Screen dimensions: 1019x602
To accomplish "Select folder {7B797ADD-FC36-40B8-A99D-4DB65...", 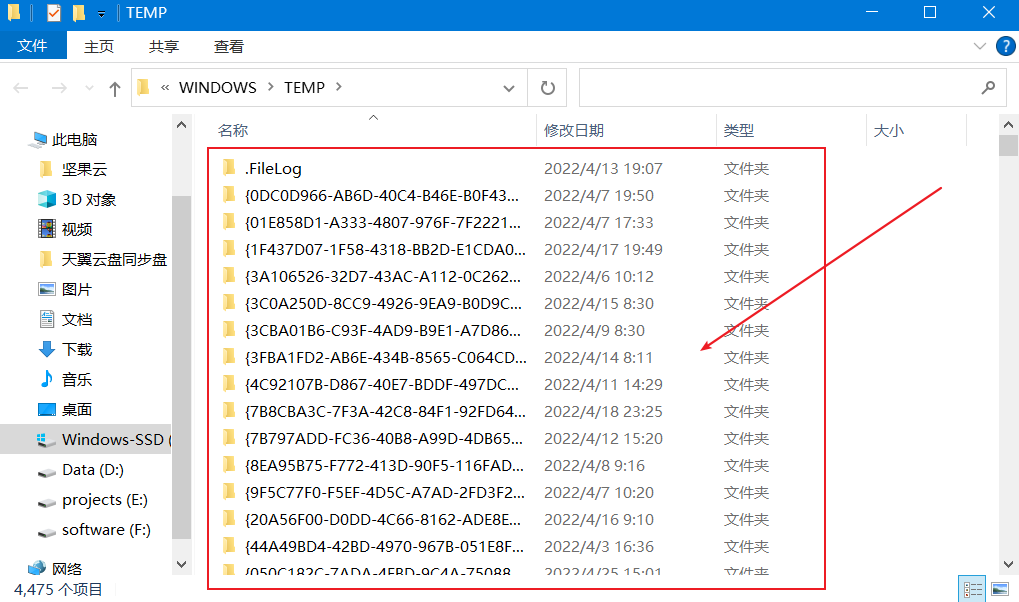I will click(x=383, y=439).
